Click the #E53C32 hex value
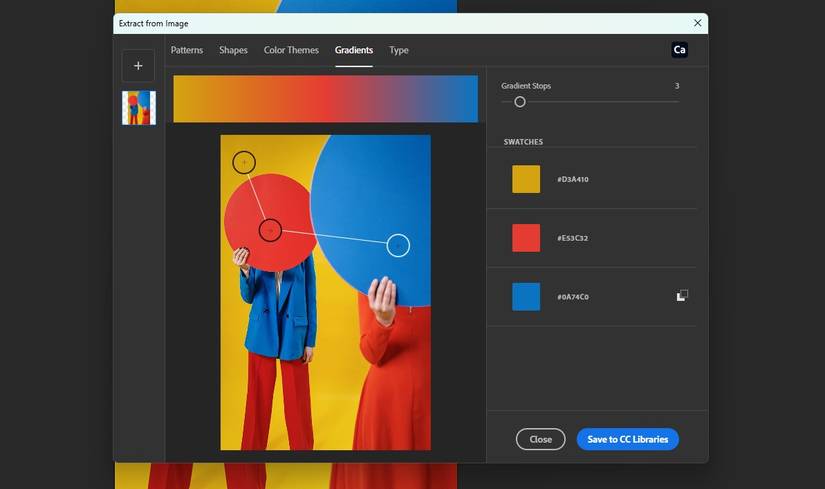 573,238
